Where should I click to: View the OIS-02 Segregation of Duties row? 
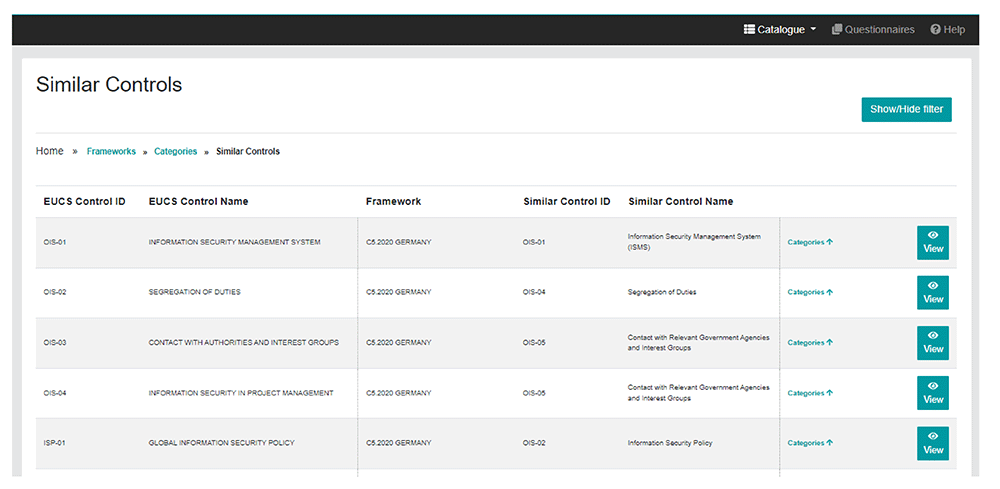pyautogui.click(x=932, y=293)
